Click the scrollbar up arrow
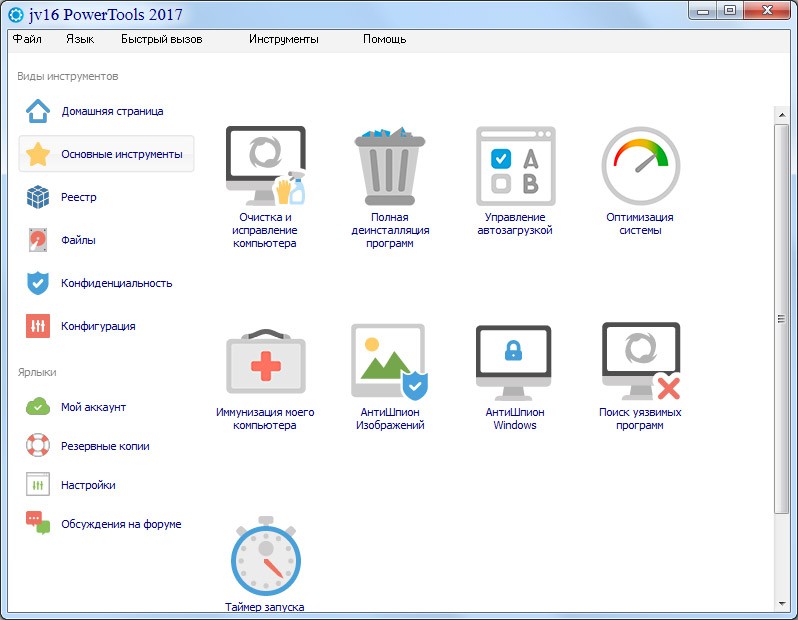The width and height of the screenshot is (798, 620). coord(782,115)
